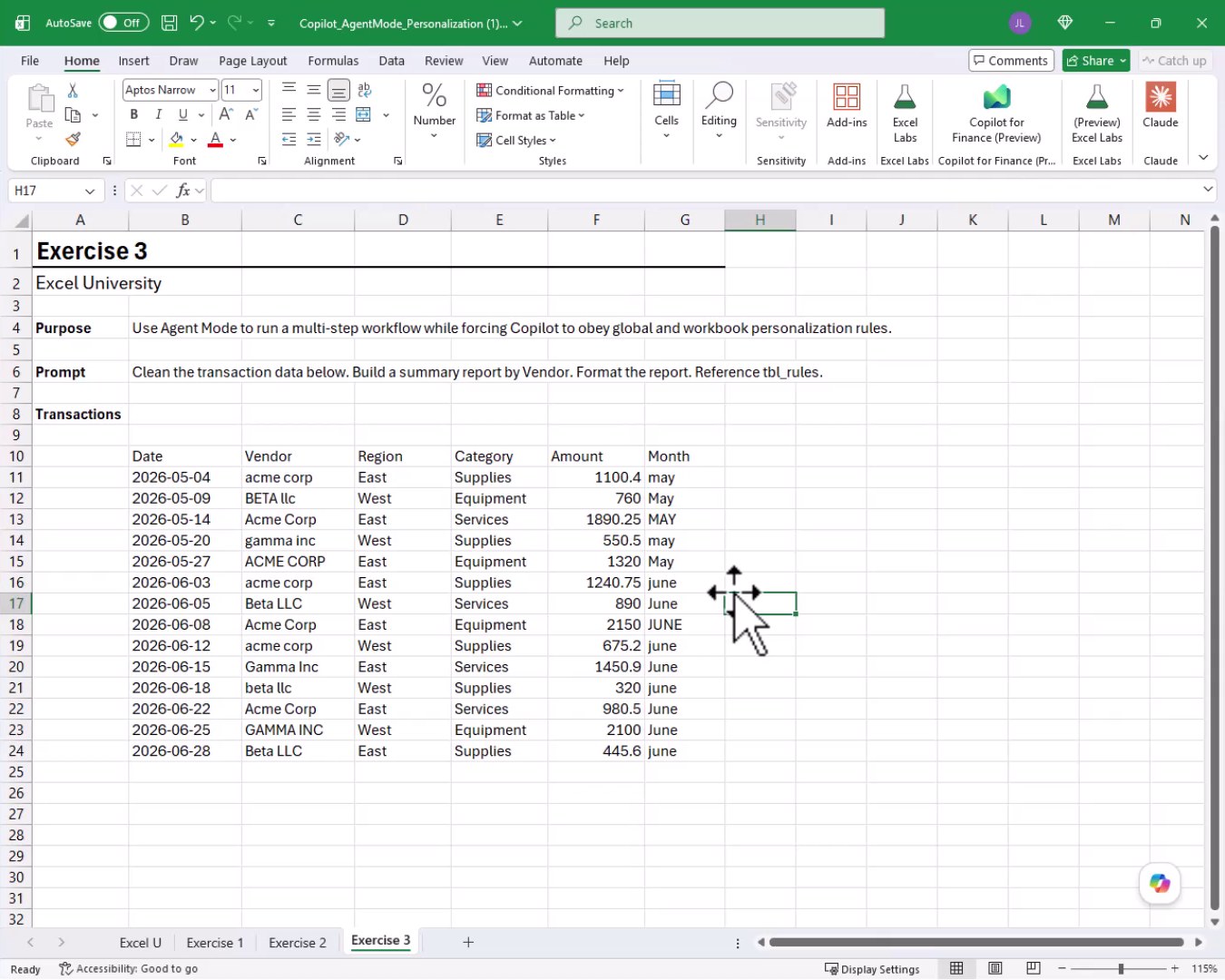Switch to the Exercise 2 sheet
The height and width of the screenshot is (980, 1225).
(x=297, y=943)
